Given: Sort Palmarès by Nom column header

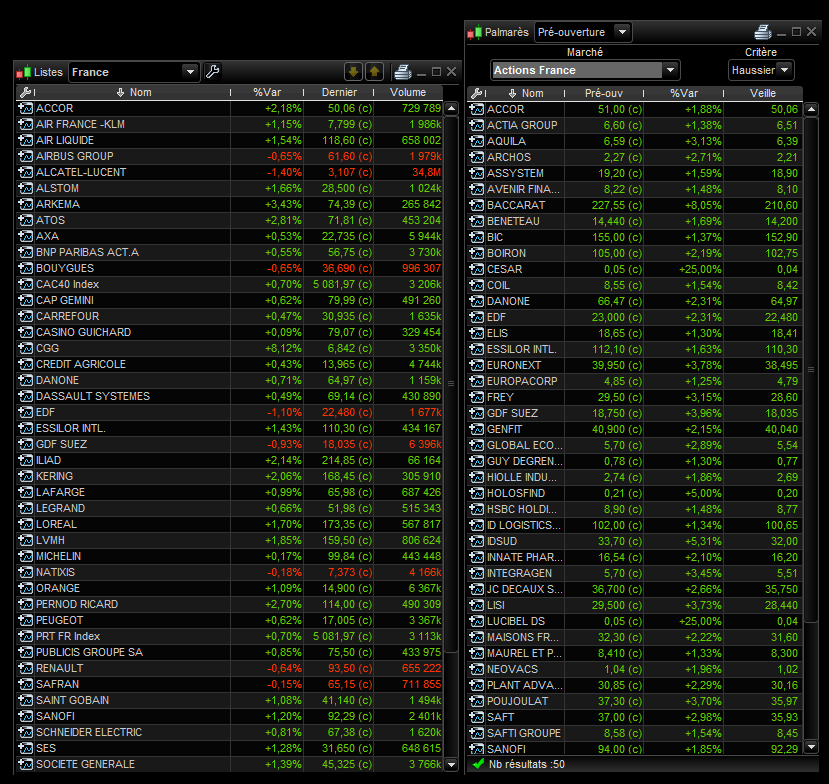Looking at the screenshot, I should point(526,94).
